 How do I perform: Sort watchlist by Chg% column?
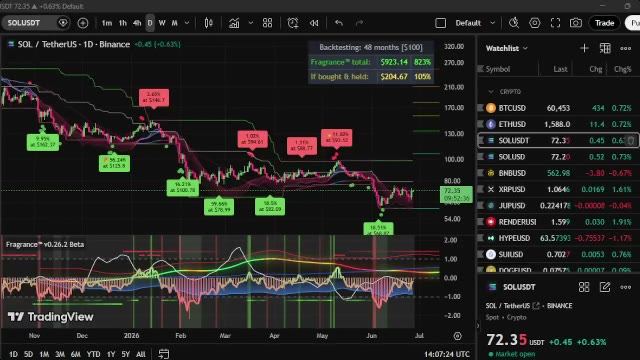pos(623,69)
